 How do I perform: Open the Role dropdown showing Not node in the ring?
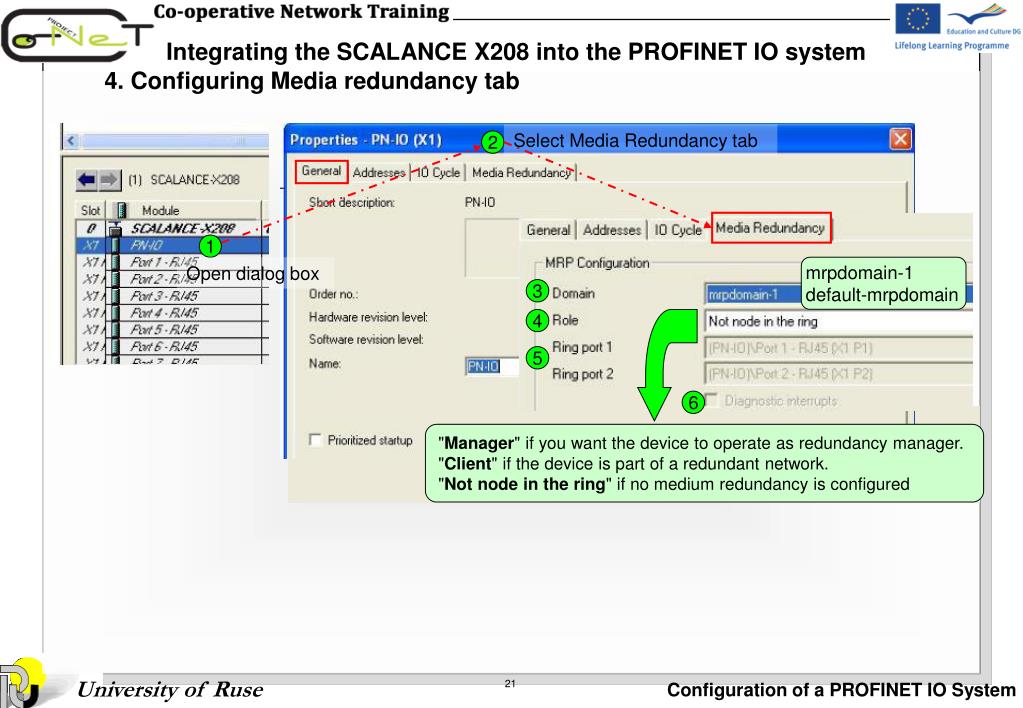coord(838,321)
